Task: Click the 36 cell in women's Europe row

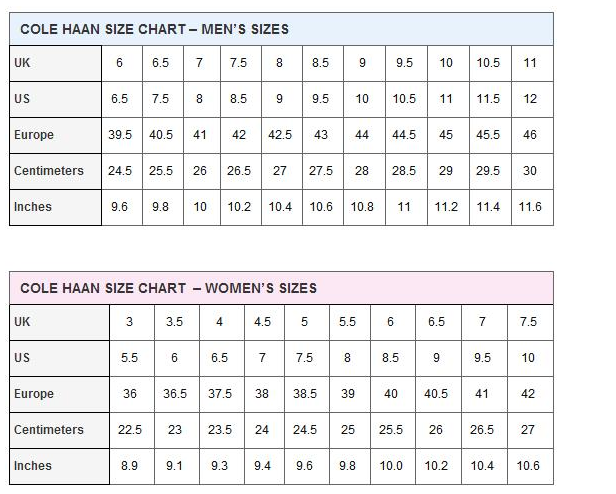Action: click(x=130, y=394)
